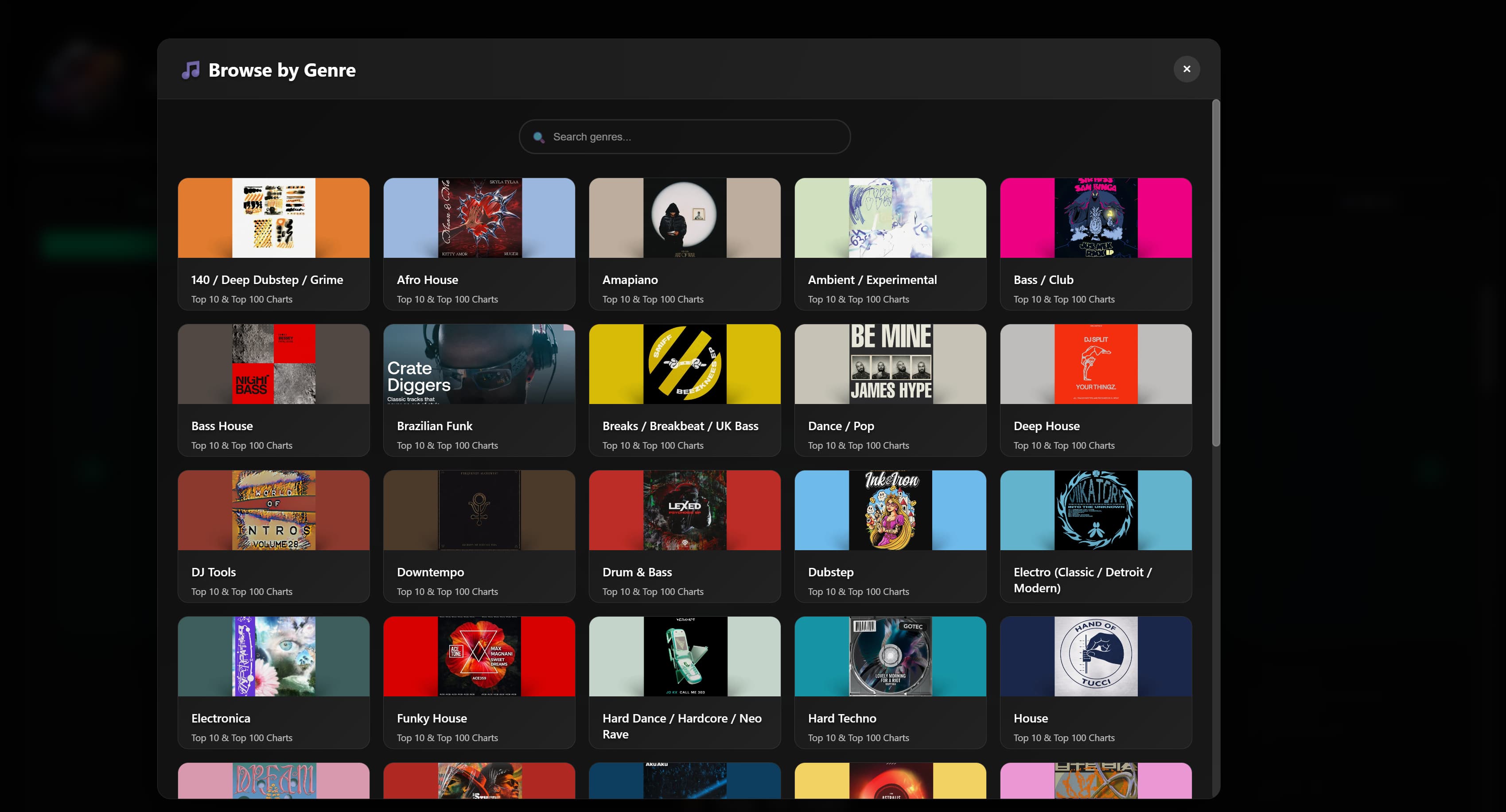
Task: Click "Top 10 & Top 100 Charts" under House
Action: pyautogui.click(x=1064, y=738)
